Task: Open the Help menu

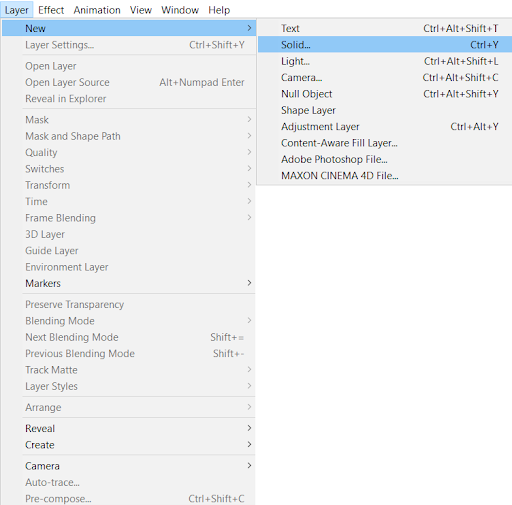Action: point(219,10)
